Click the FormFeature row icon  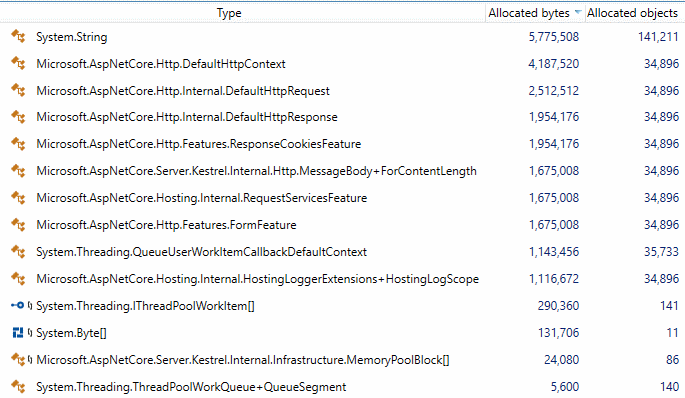(x=18, y=225)
